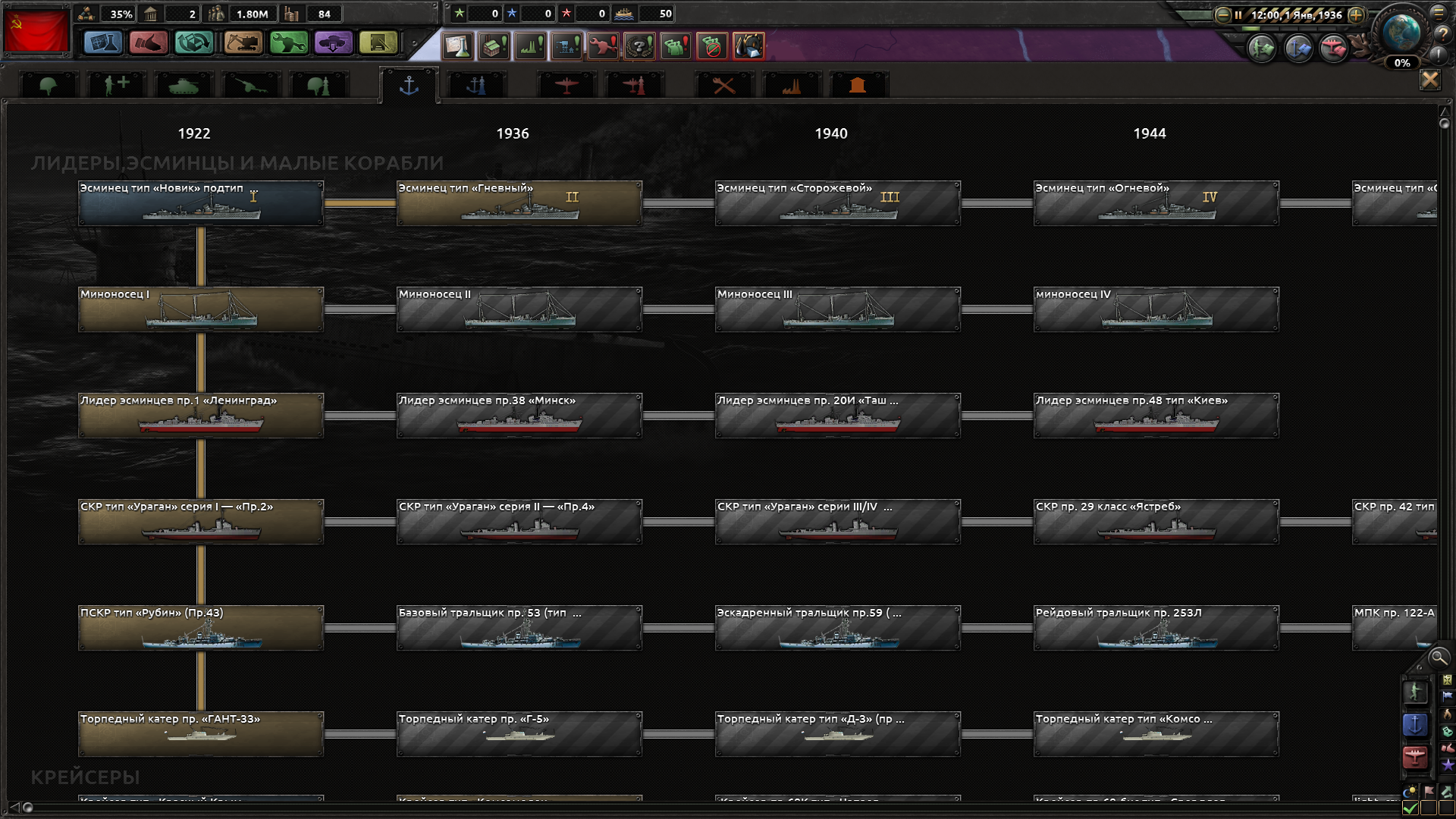Click the oil drop resource alert
The height and width of the screenshot is (819, 1456).
click(x=749, y=46)
